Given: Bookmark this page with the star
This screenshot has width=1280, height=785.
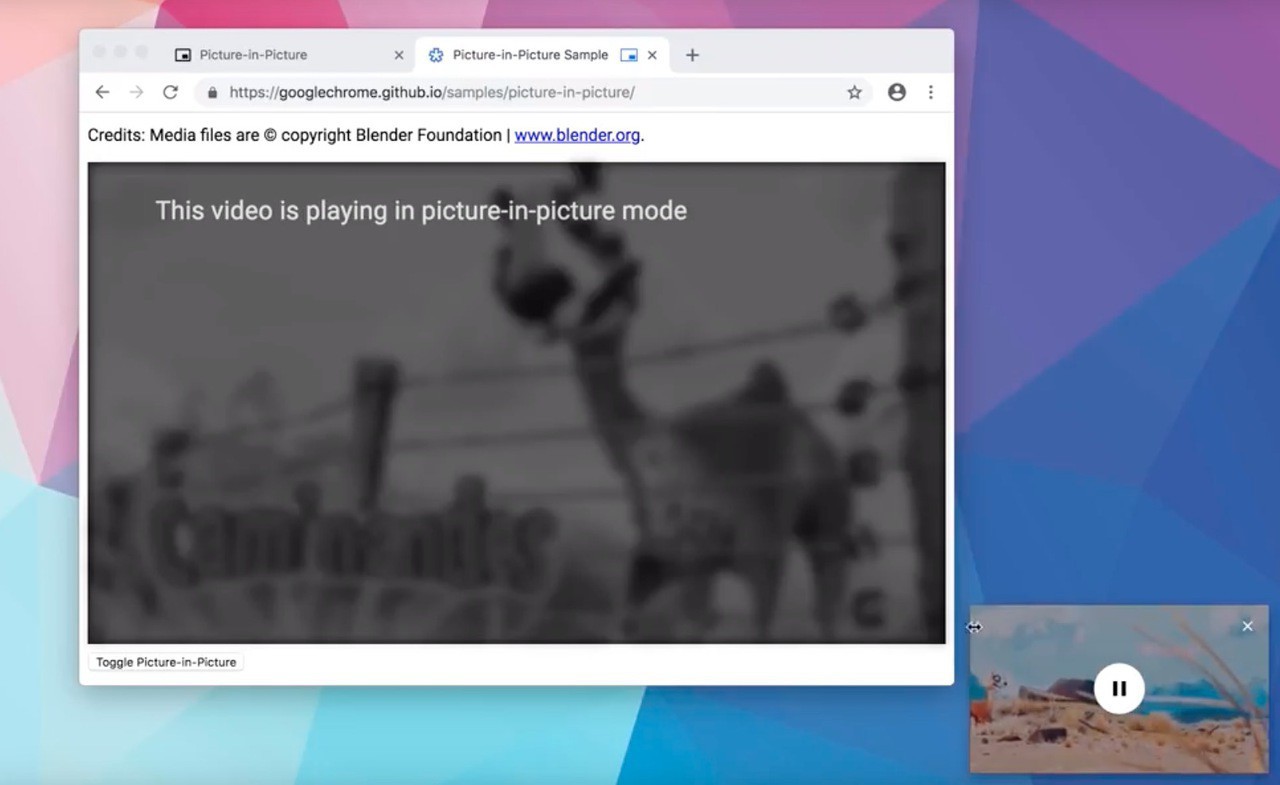Looking at the screenshot, I should 854,92.
